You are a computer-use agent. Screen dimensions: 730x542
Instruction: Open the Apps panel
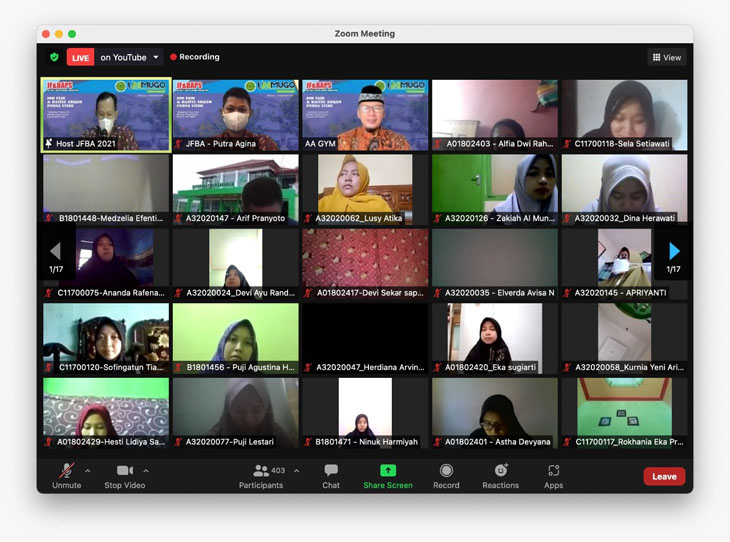click(553, 470)
